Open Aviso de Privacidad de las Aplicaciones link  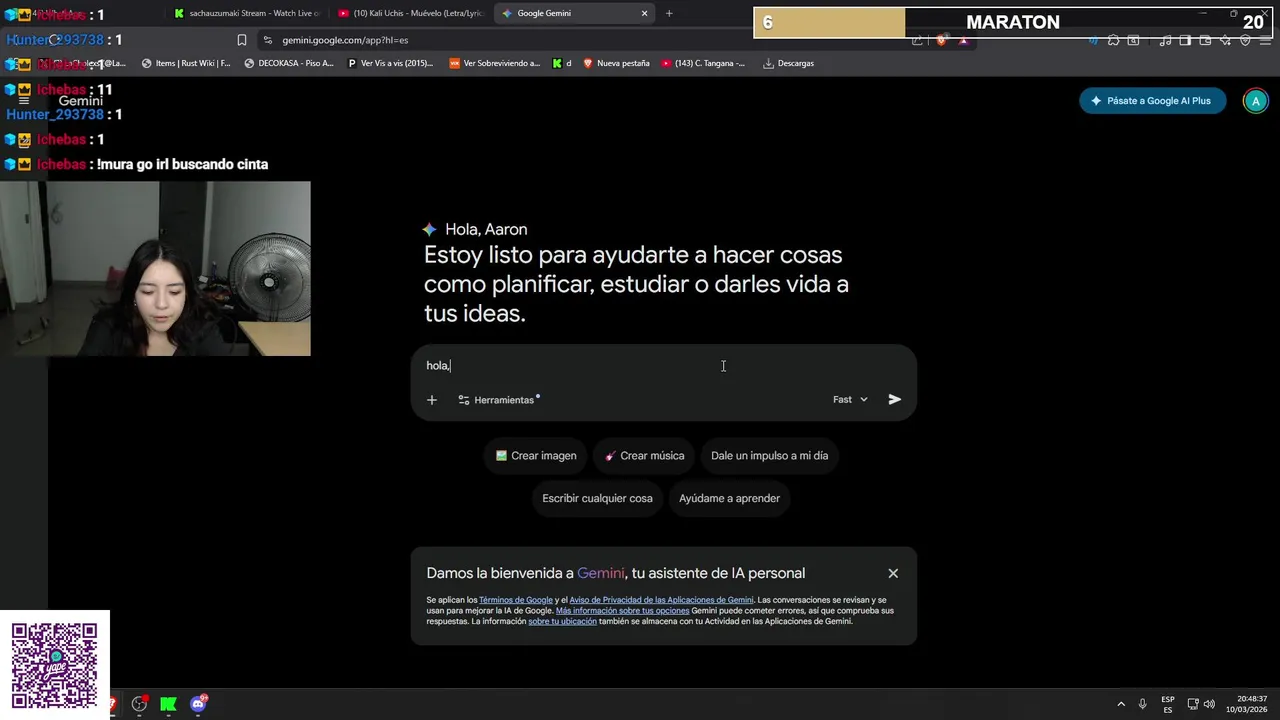click(x=661, y=600)
